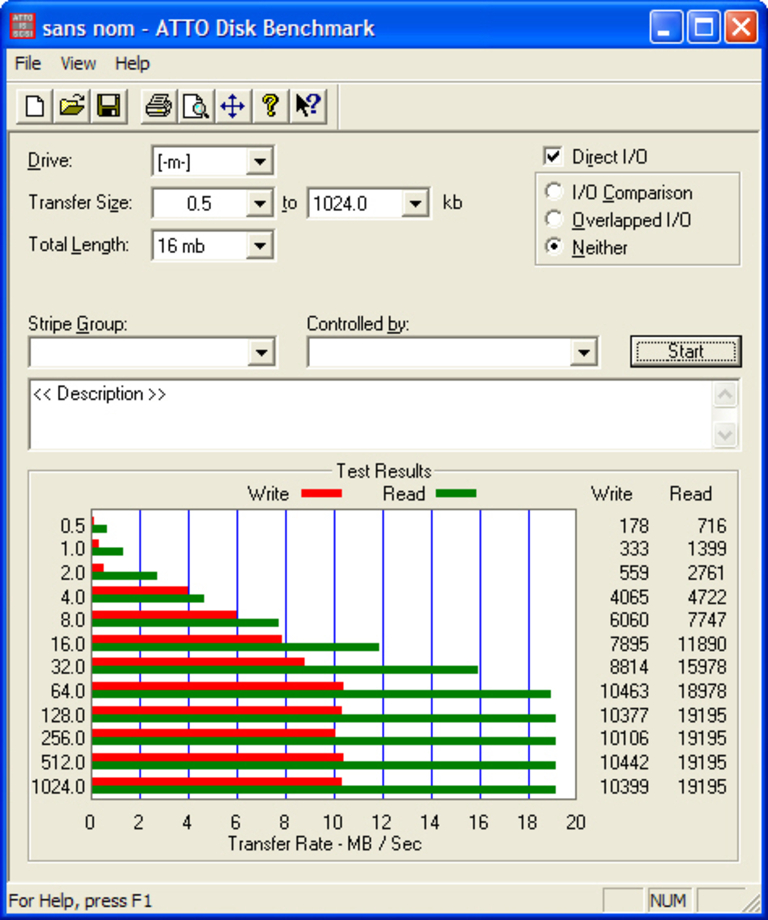Open the File menu

tap(28, 63)
